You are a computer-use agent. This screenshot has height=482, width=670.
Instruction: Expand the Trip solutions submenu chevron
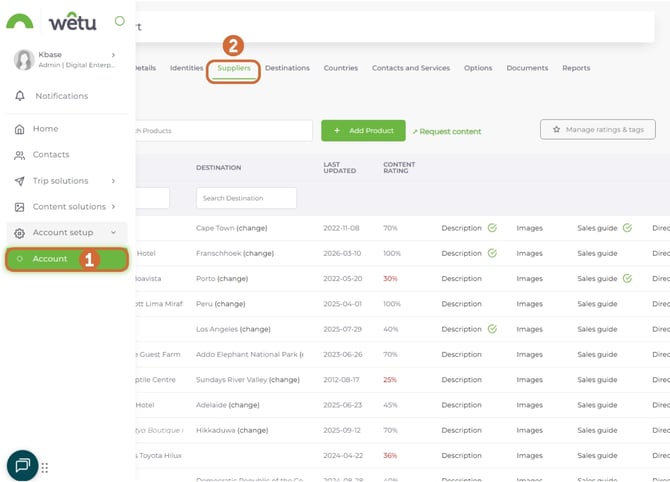[113, 181]
